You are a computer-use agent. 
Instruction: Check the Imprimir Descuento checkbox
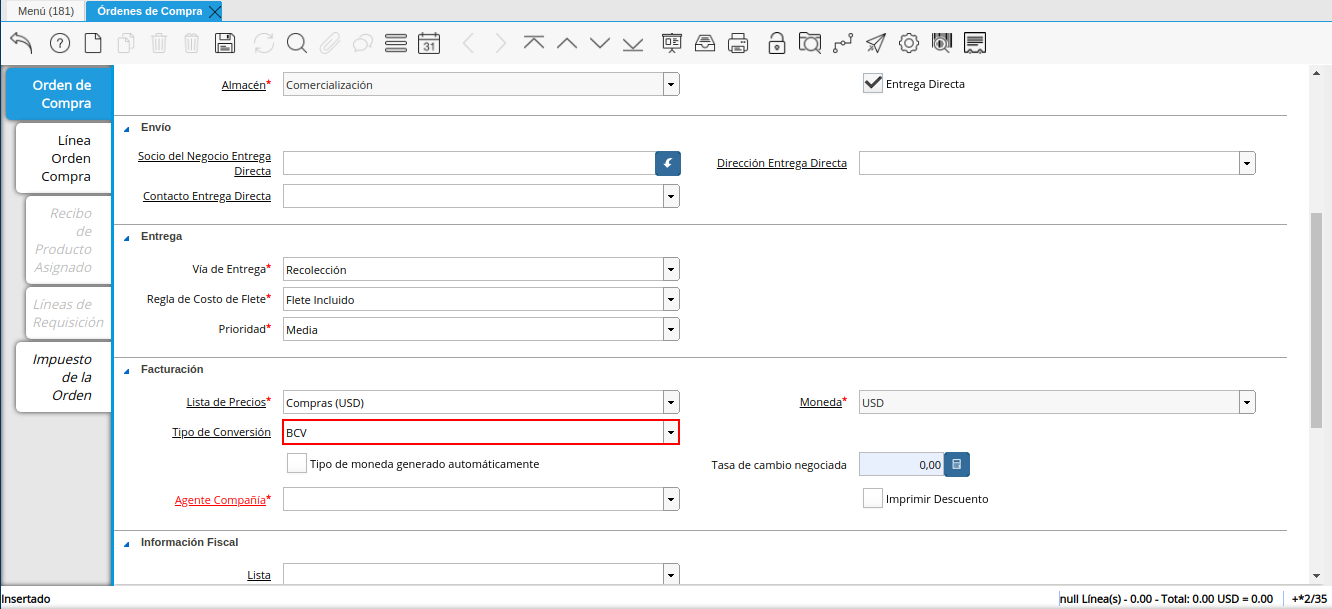coord(872,498)
